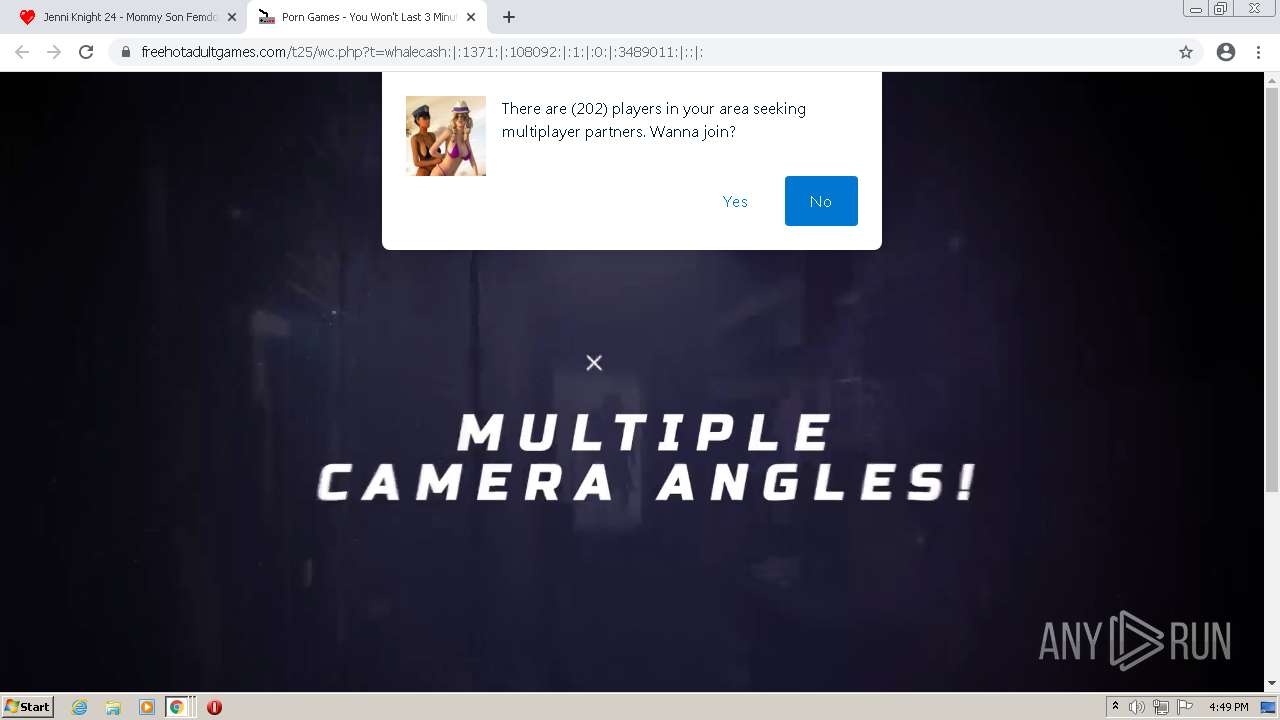1280x720 pixels.
Task: Open the Chrome profile avatar menu
Action: point(1226,52)
